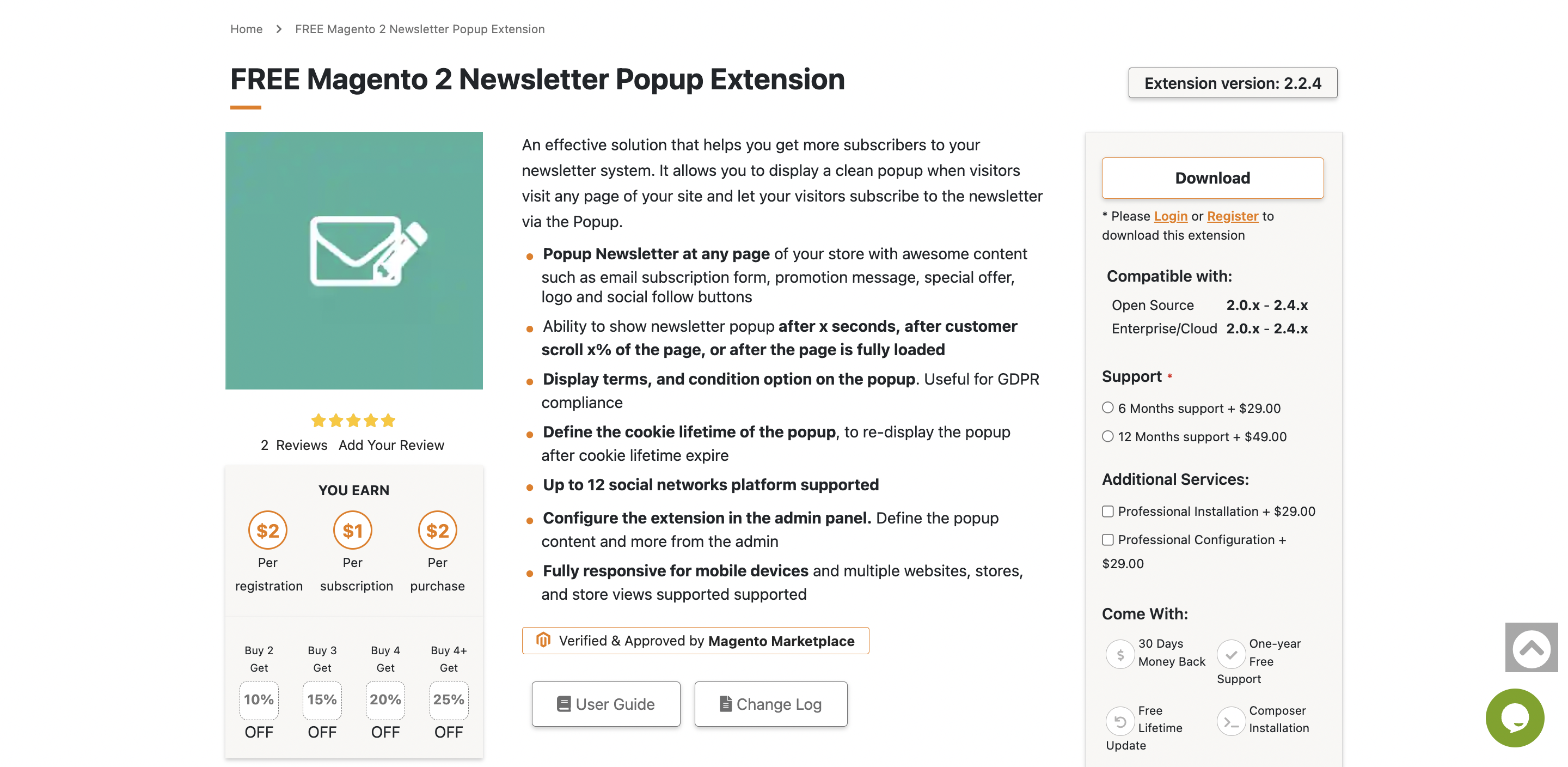View the Change Log

770,704
